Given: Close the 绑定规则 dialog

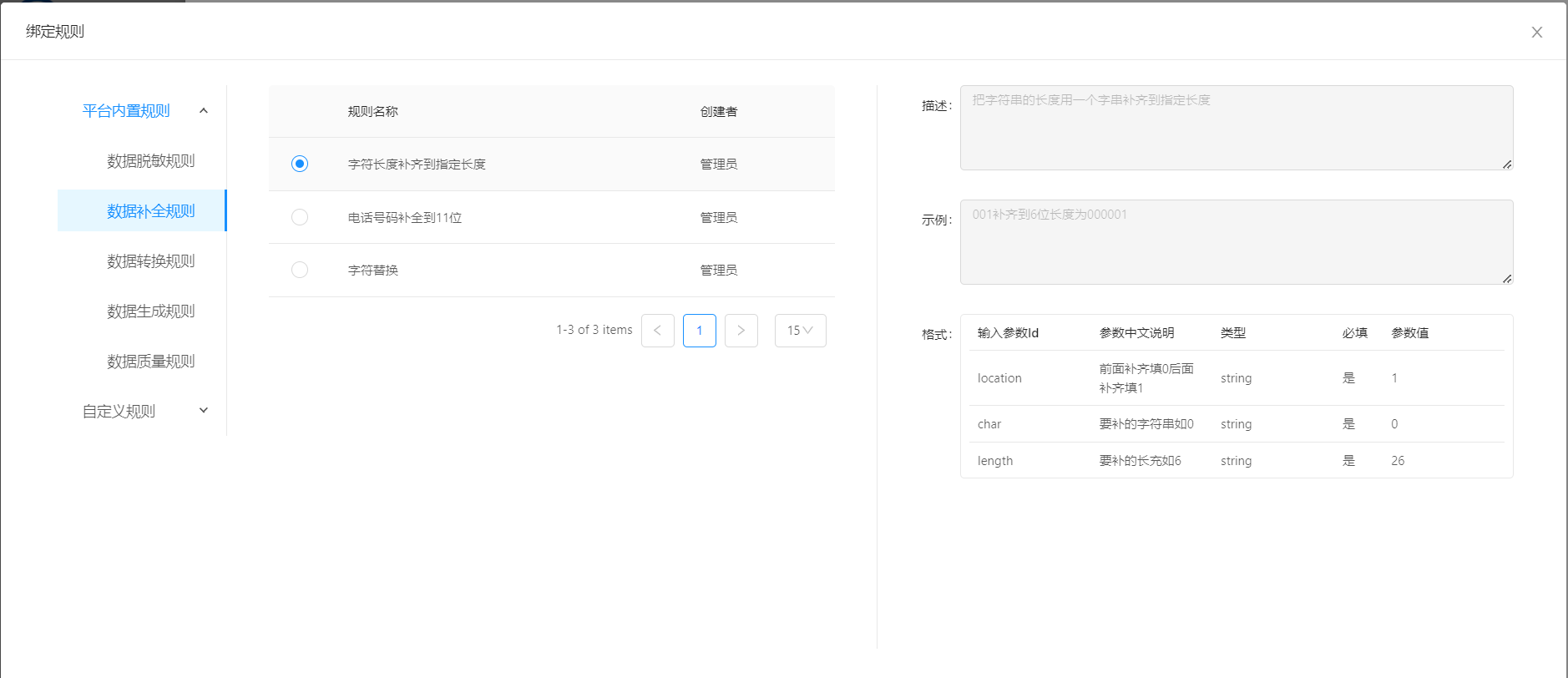Looking at the screenshot, I should coord(1536,33).
